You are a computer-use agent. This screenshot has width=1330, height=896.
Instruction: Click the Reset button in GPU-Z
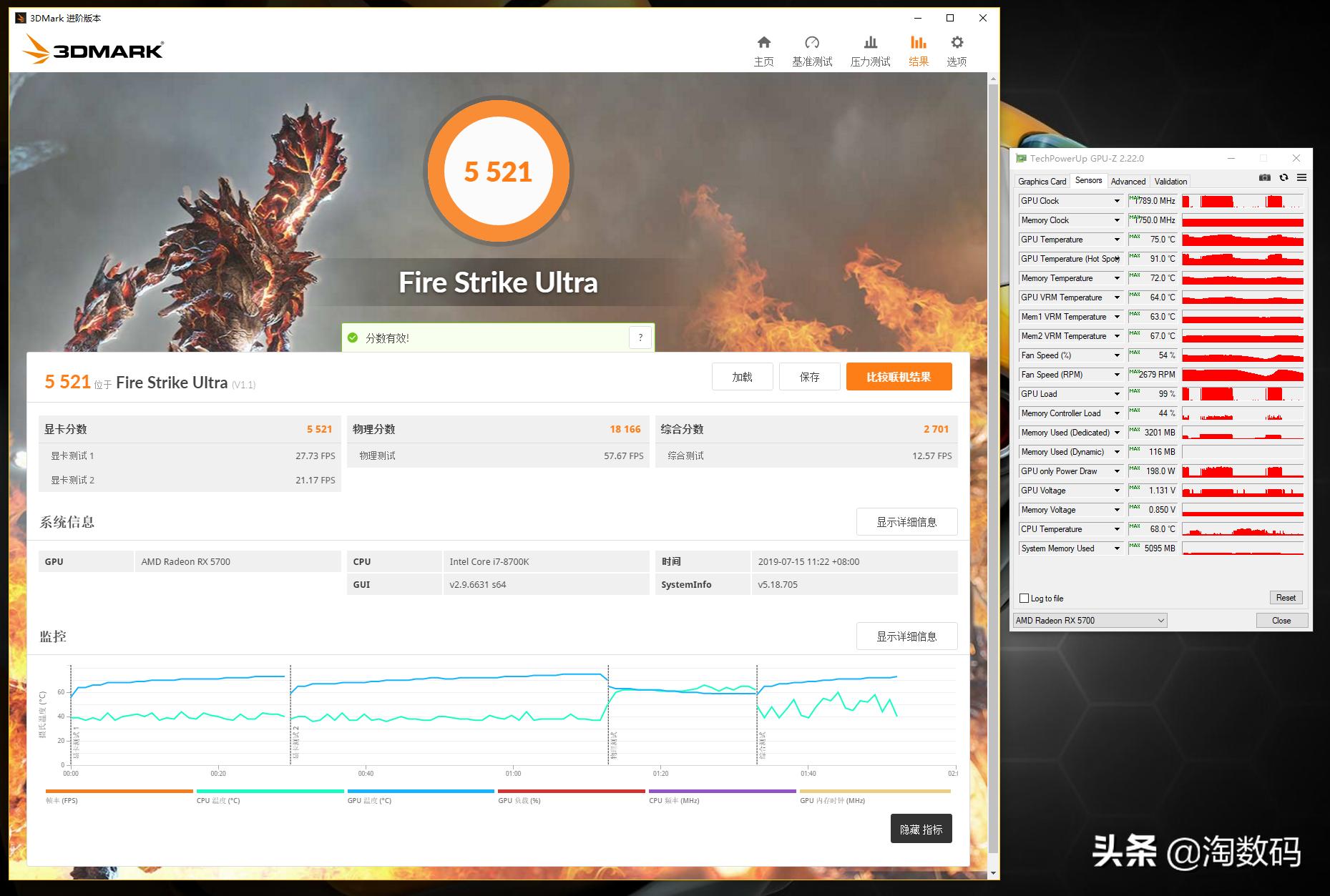tap(1285, 598)
